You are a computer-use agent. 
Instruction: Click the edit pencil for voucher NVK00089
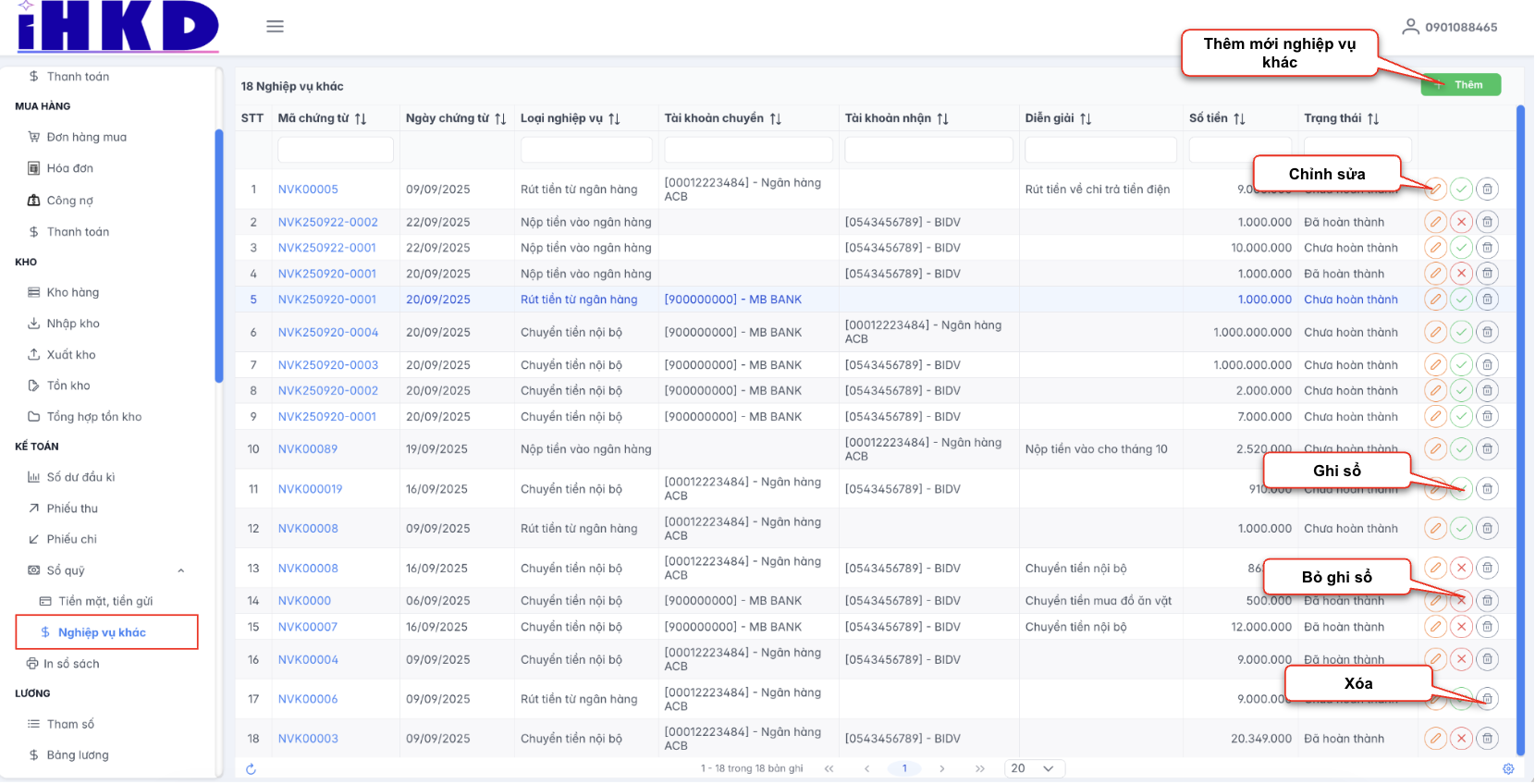(1435, 449)
